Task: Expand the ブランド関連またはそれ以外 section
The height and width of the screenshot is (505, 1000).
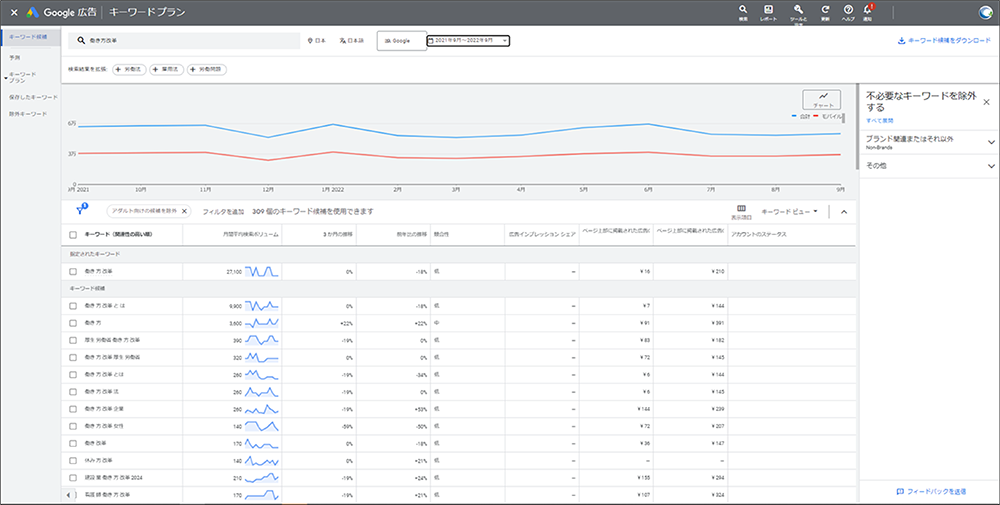Action: tap(930, 142)
